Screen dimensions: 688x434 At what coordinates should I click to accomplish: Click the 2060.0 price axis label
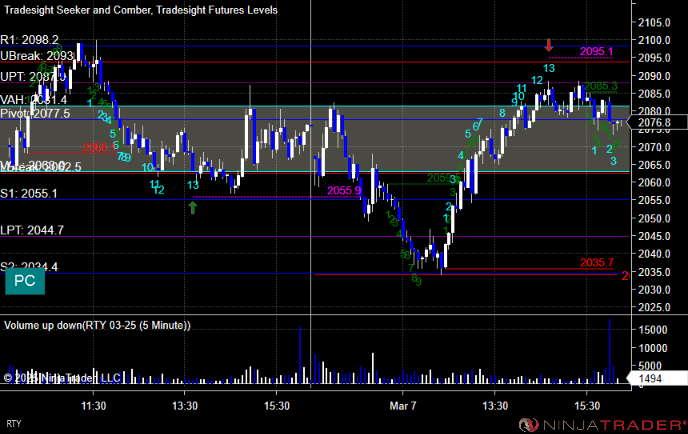pyautogui.click(x=654, y=183)
